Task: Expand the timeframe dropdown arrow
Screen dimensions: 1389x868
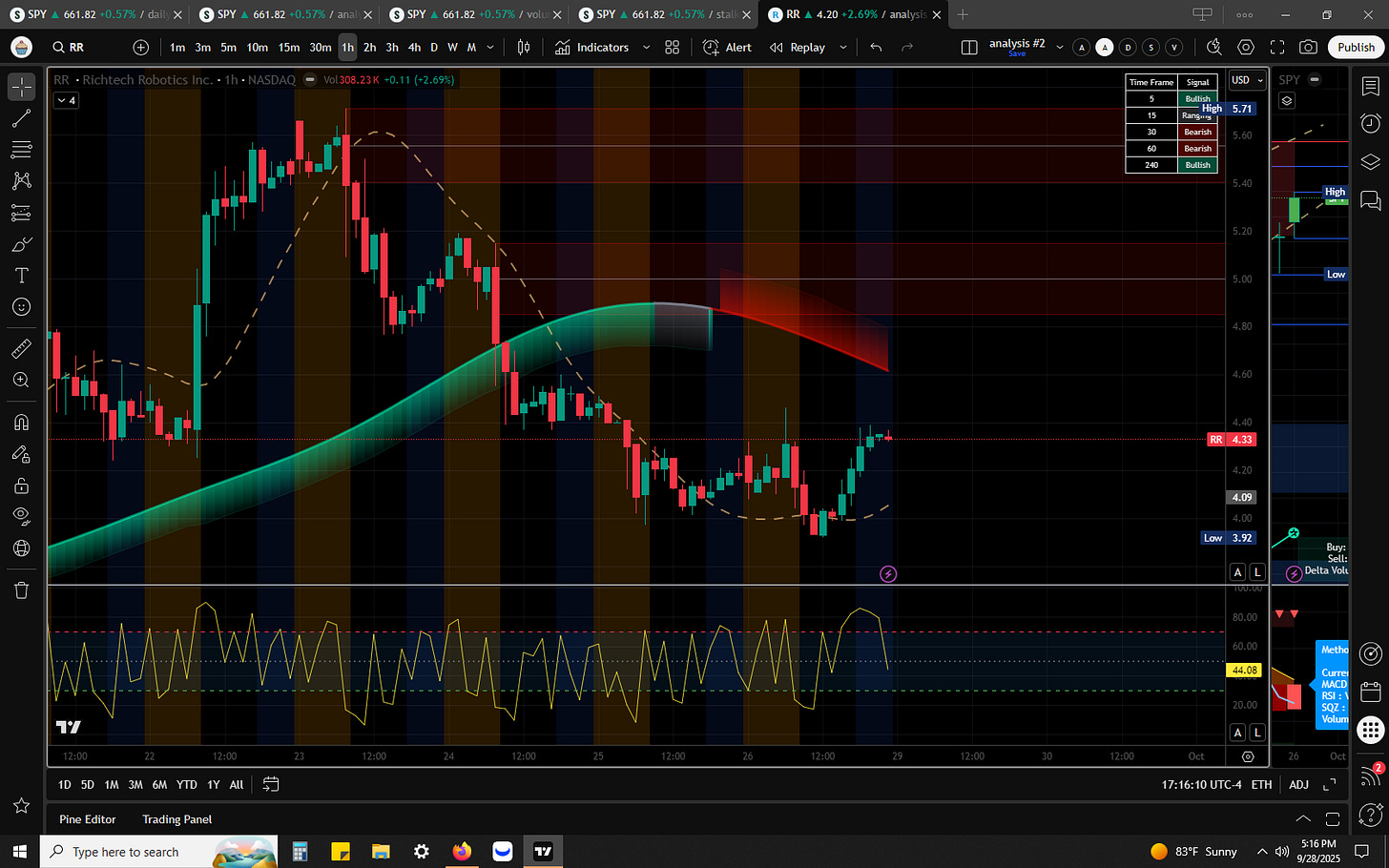Action: click(490, 47)
